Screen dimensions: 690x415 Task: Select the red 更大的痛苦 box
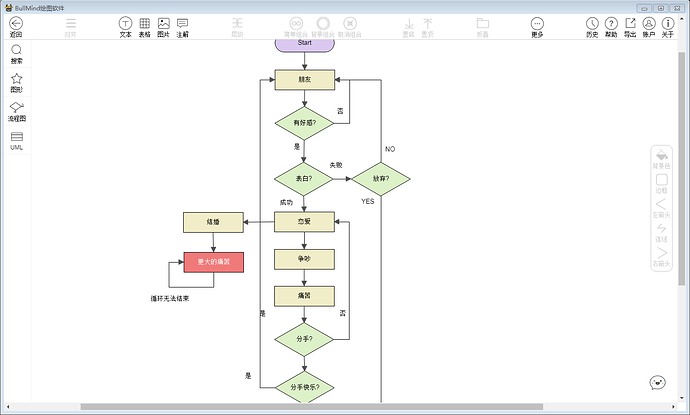tap(213, 262)
